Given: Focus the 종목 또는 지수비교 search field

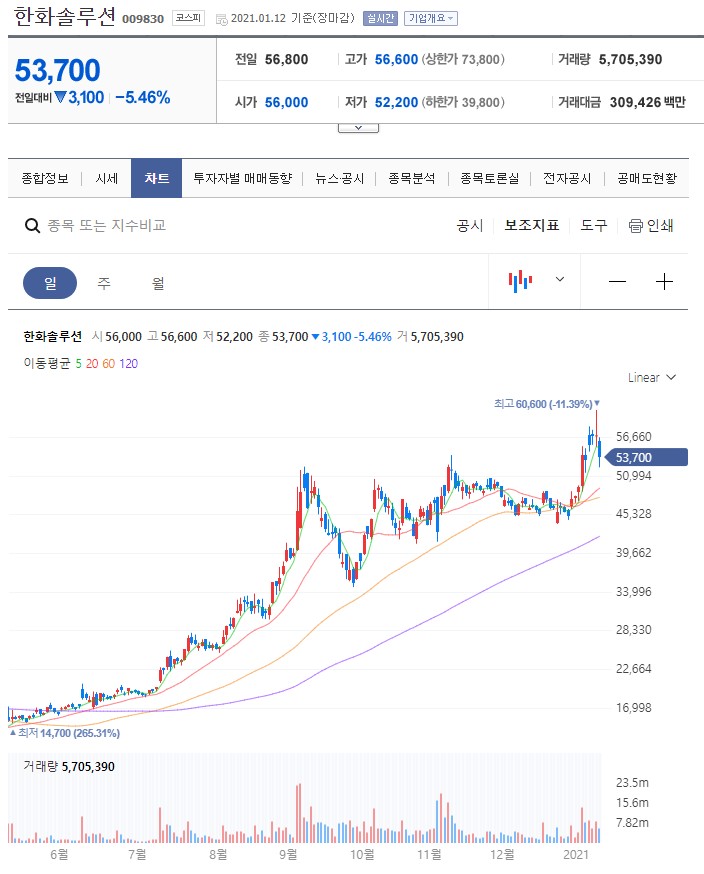Looking at the screenshot, I should pos(106,225).
